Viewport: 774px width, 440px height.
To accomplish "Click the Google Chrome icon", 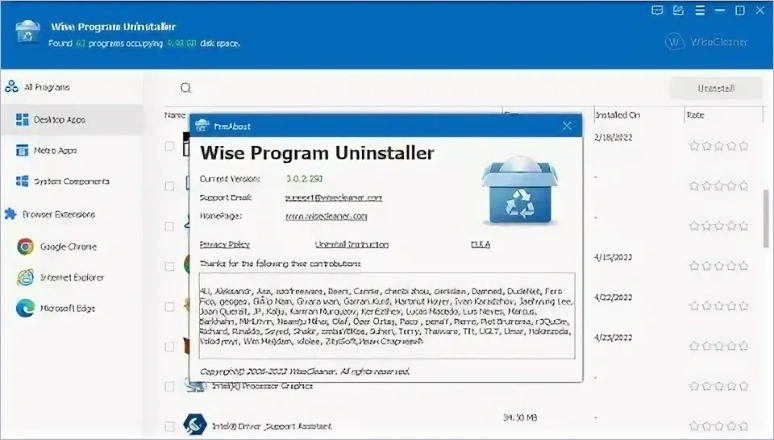I will click(25, 246).
